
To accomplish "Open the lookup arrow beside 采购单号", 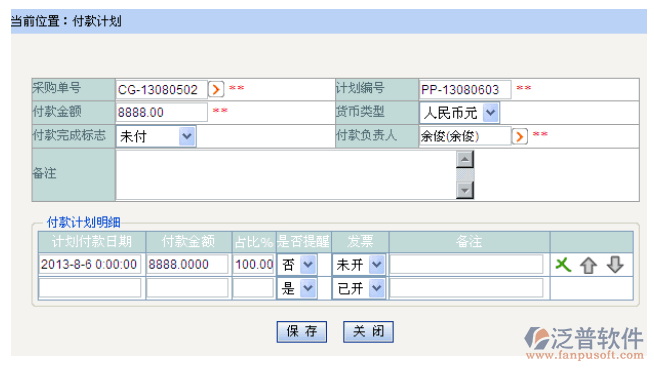I will [216, 89].
